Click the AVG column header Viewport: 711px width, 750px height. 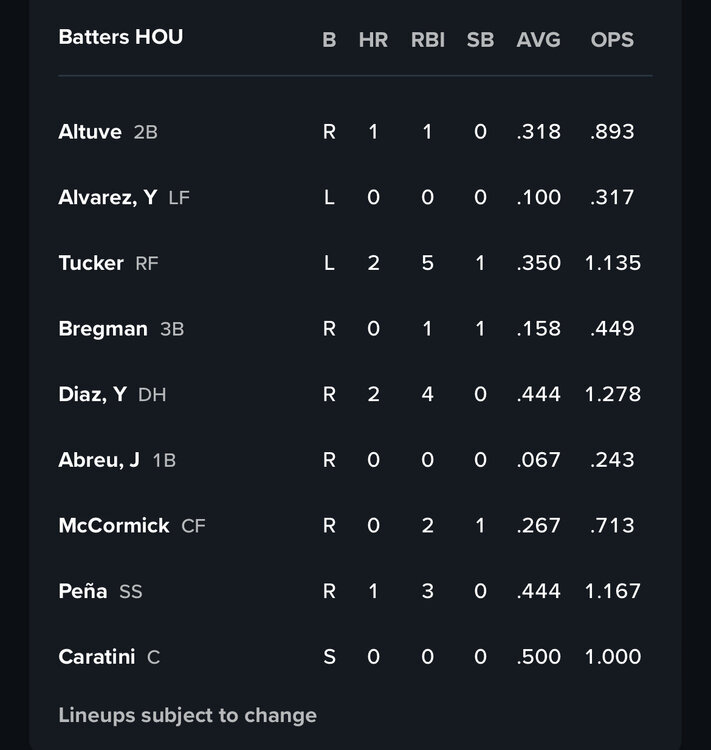[x=538, y=41]
